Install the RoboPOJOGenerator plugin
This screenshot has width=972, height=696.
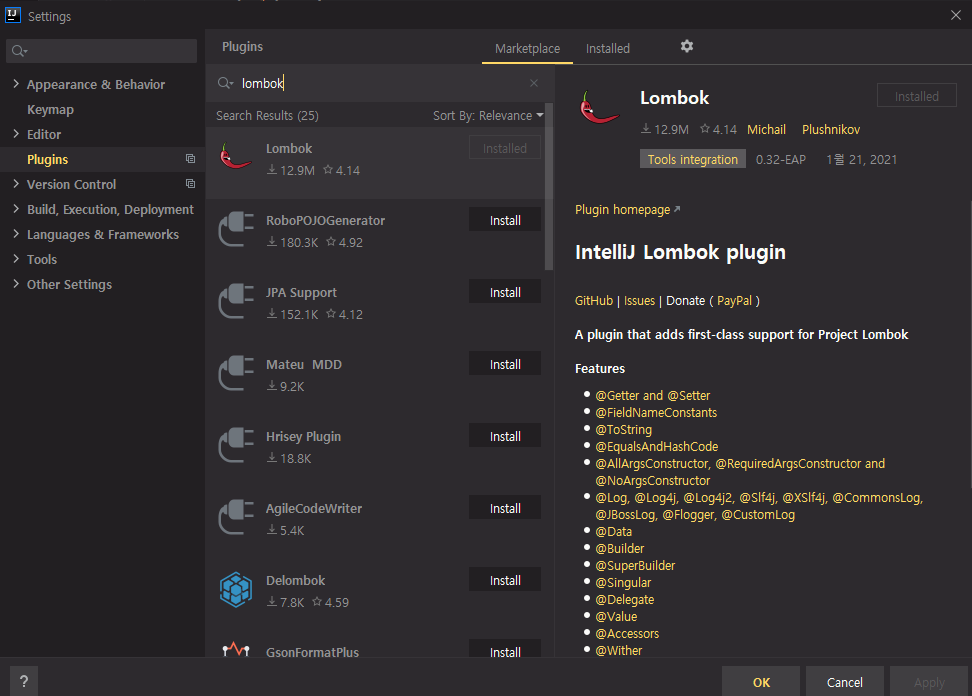tap(505, 220)
